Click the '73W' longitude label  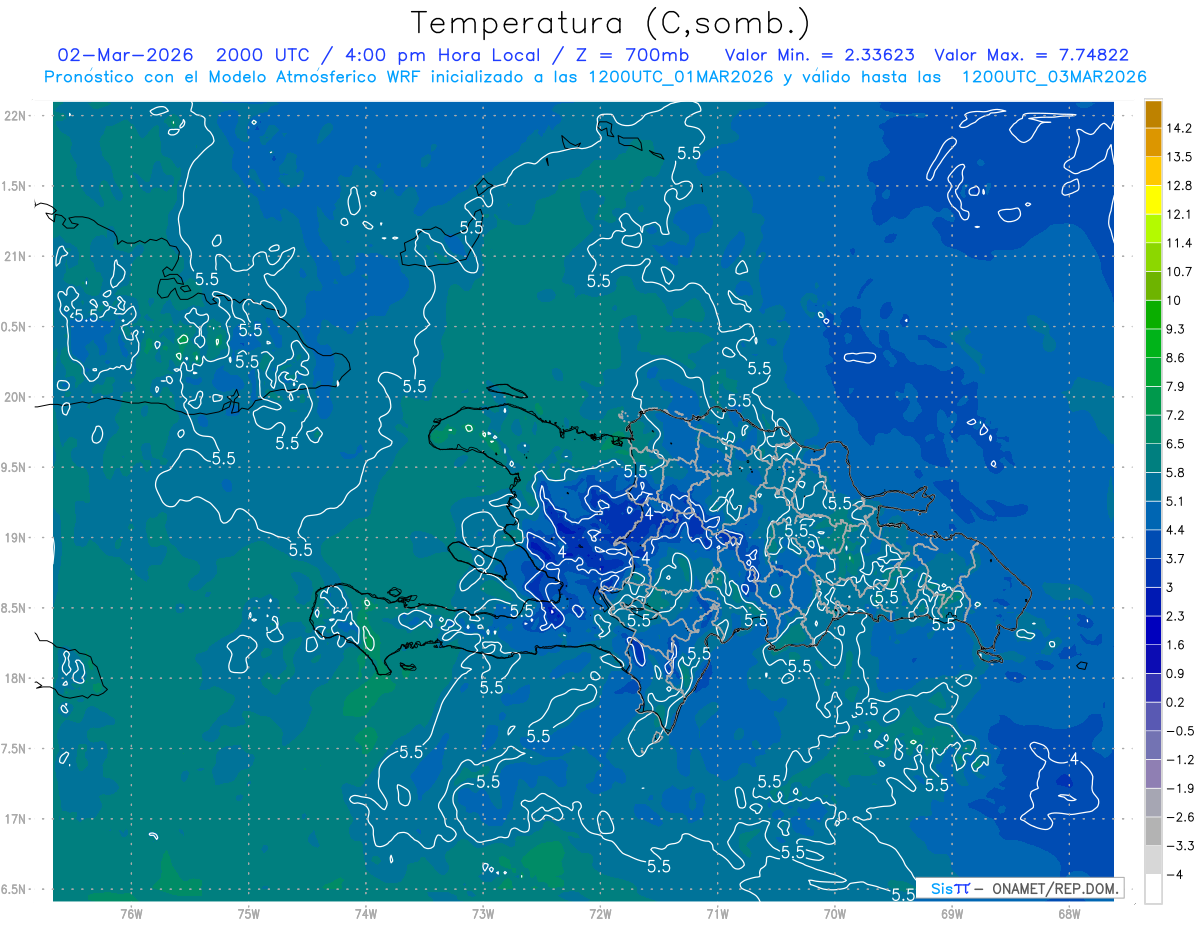point(483,912)
